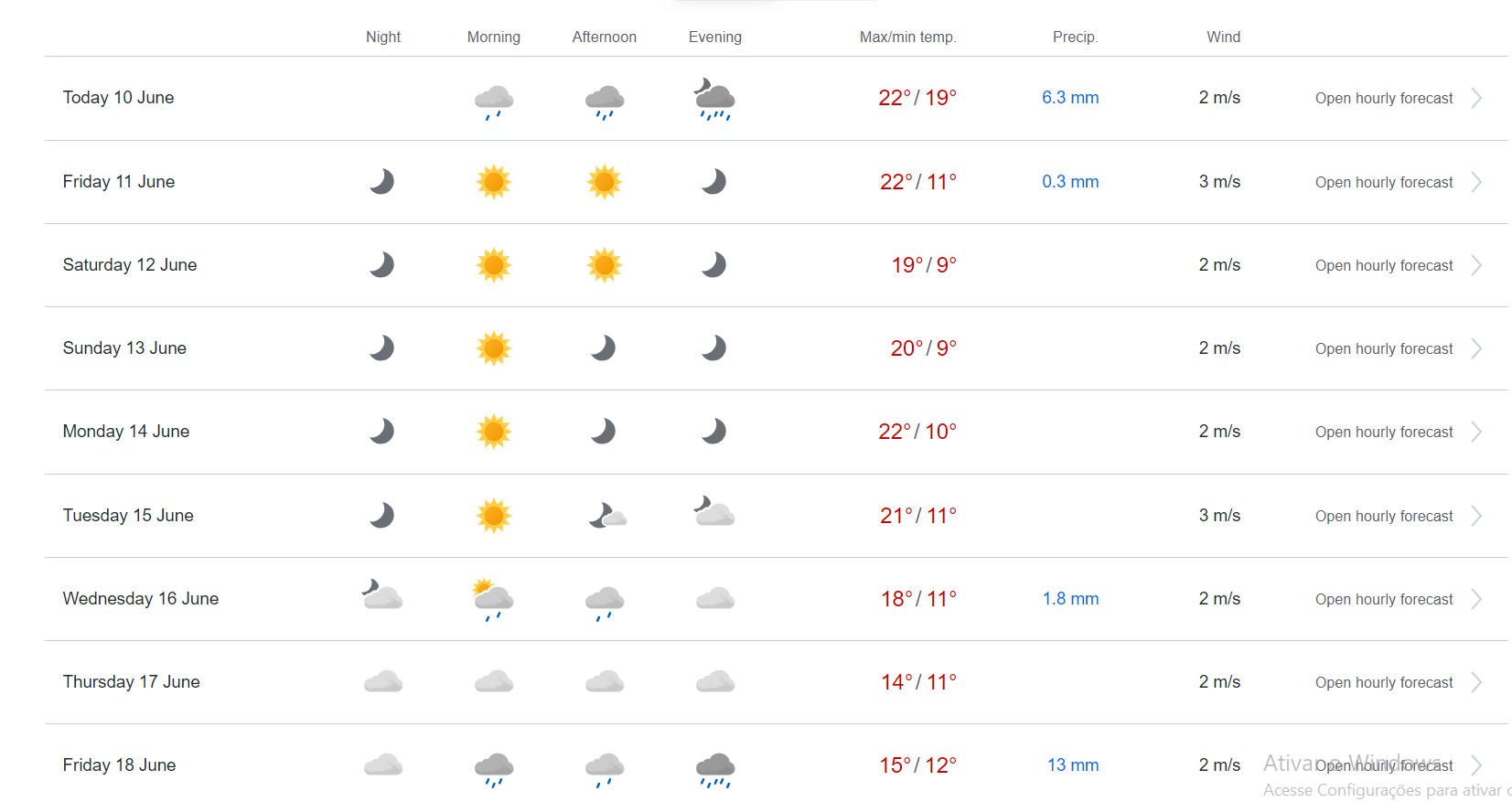Open hourly forecast for Friday 11 June
This screenshot has height=802, width=1512.
click(1384, 182)
